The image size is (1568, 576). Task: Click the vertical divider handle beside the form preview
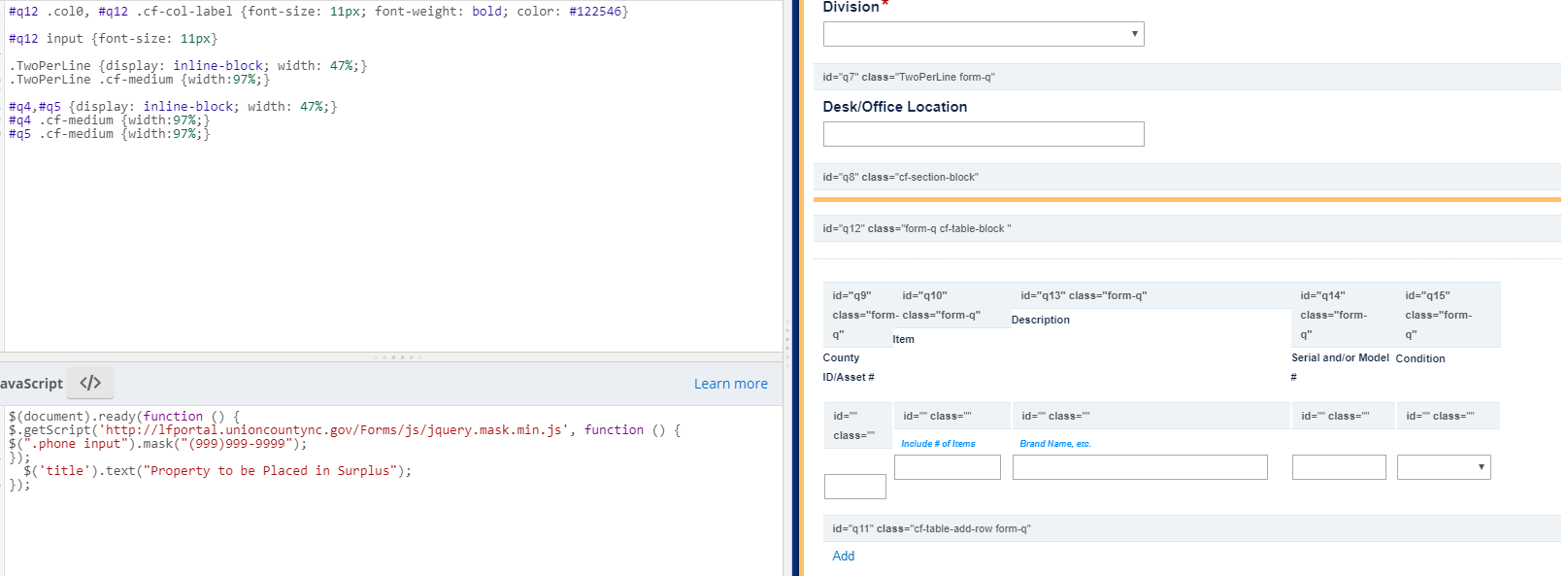(x=787, y=340)
